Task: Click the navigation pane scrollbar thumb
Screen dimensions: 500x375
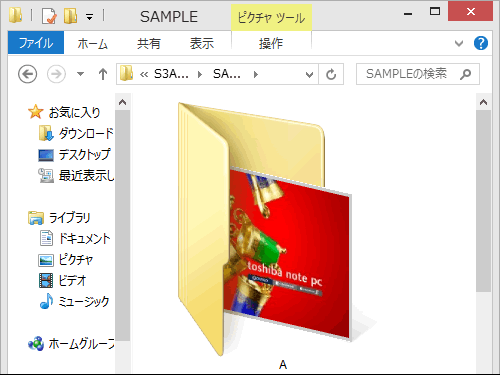Action: 123,226
